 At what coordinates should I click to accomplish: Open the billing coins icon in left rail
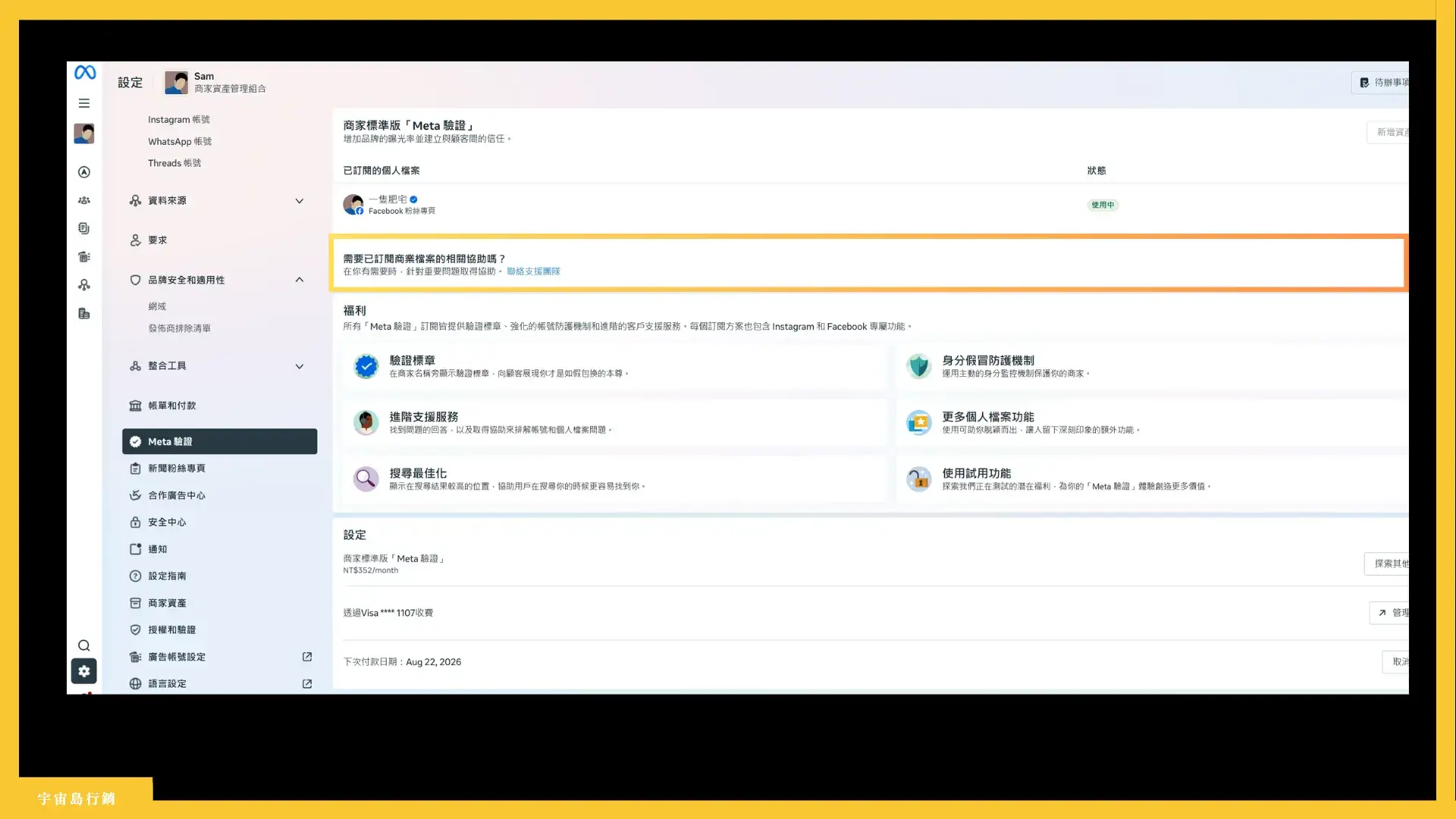click(x=84, y=313)
